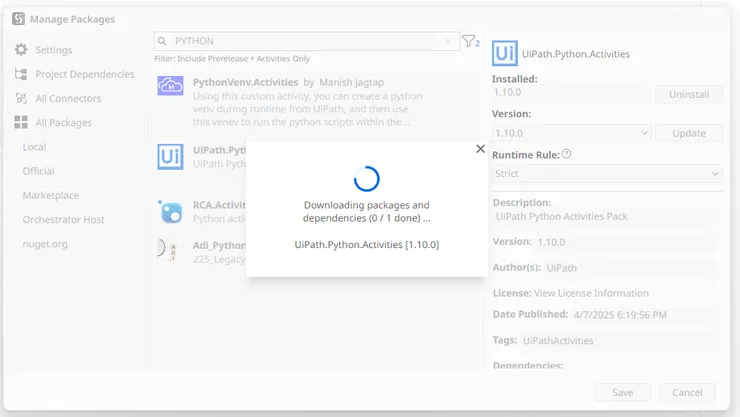Viewport: 740px width, 417px height.
Task: Click the search magnifier icon
Action: pyautogui.click(x=162, y=41)
